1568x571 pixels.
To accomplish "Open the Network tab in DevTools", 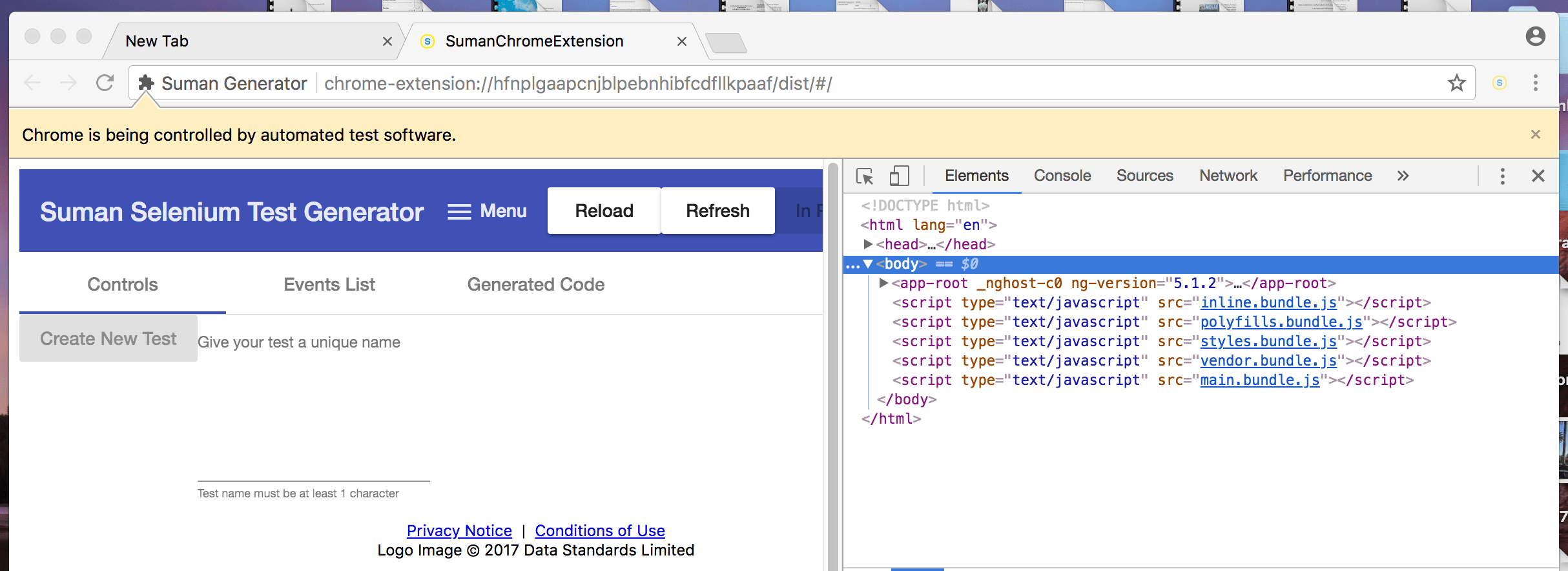I will point(1228,176).
